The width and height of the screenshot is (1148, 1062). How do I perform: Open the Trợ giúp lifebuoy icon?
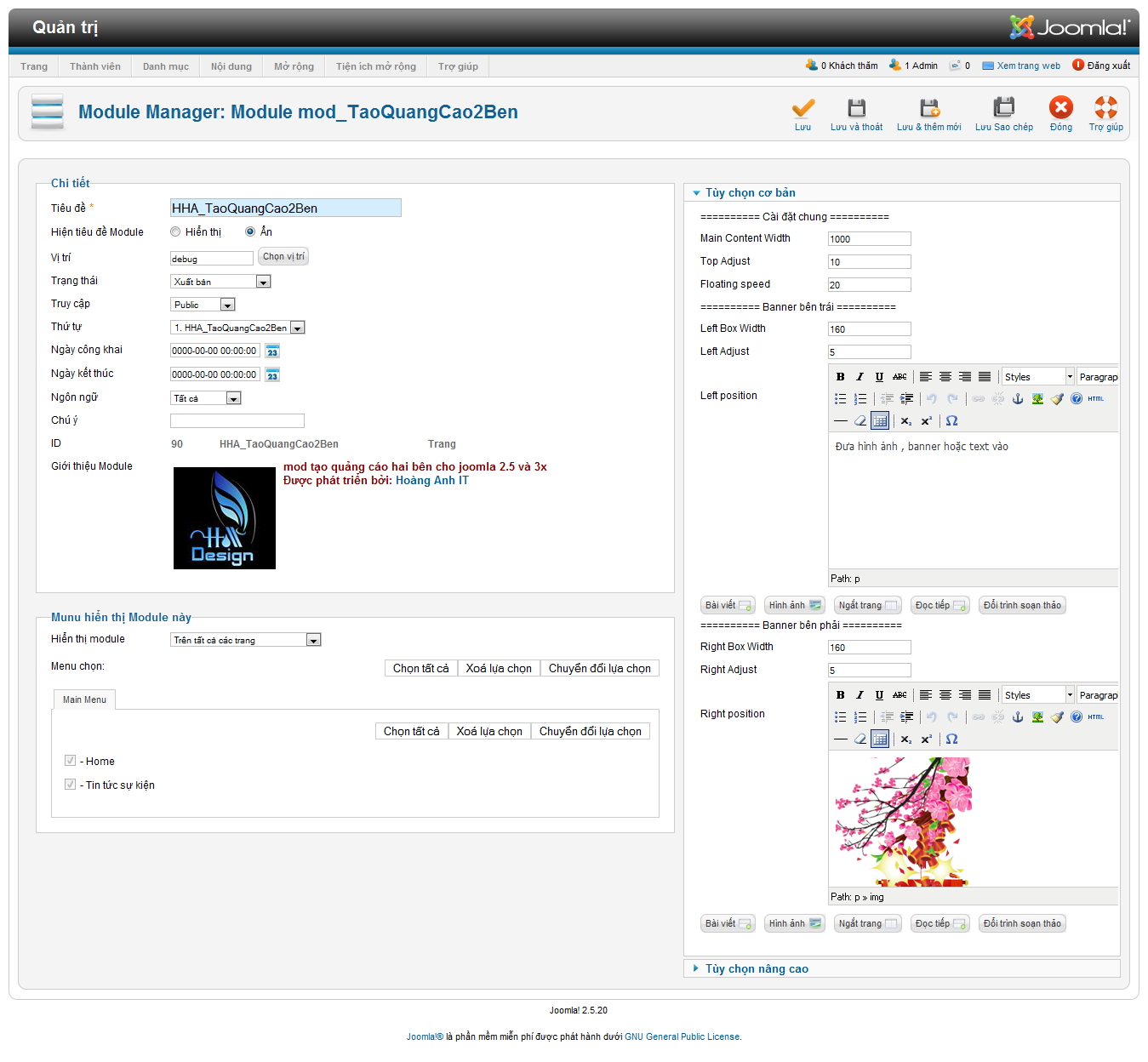[1105, 107]
